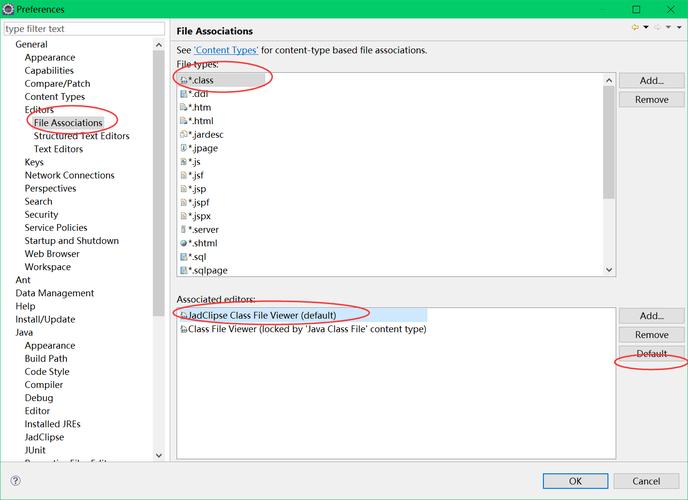Click the *.shtml globe icon
688x500 pixels.
(184, 243)
